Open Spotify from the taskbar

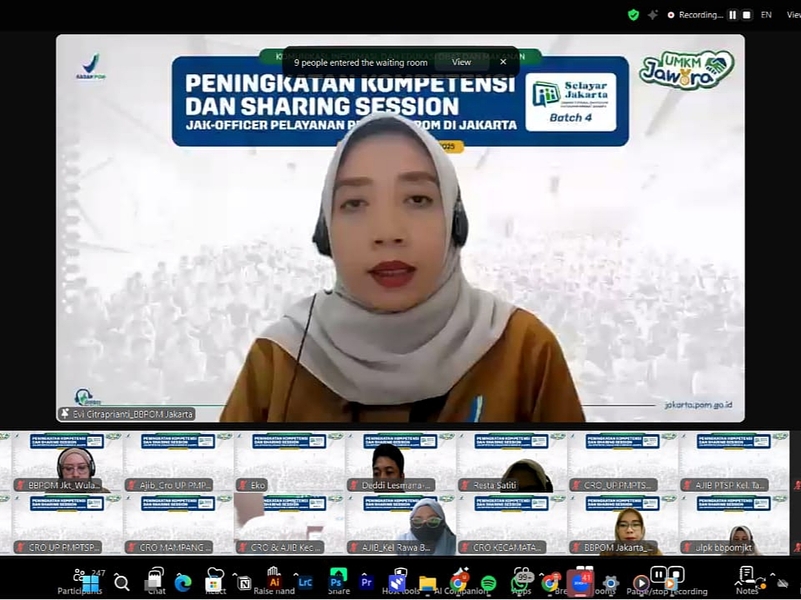point(489,583)
